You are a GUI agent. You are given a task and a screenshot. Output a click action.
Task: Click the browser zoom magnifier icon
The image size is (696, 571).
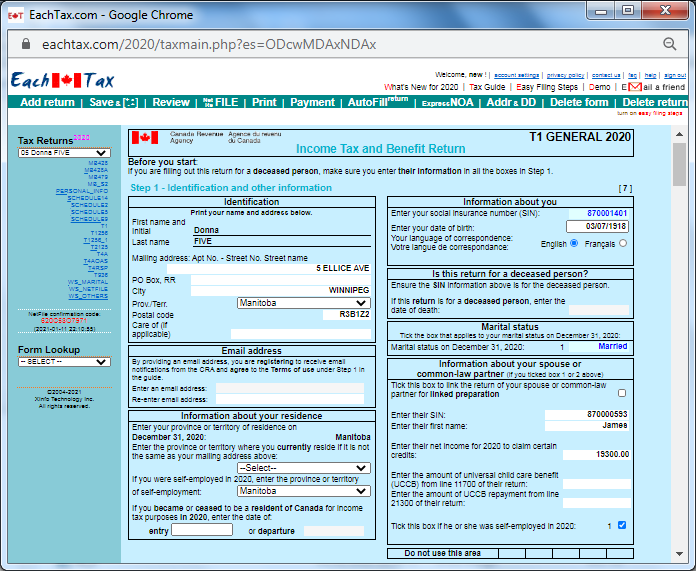pyautogui.click(x=670, y=44)
